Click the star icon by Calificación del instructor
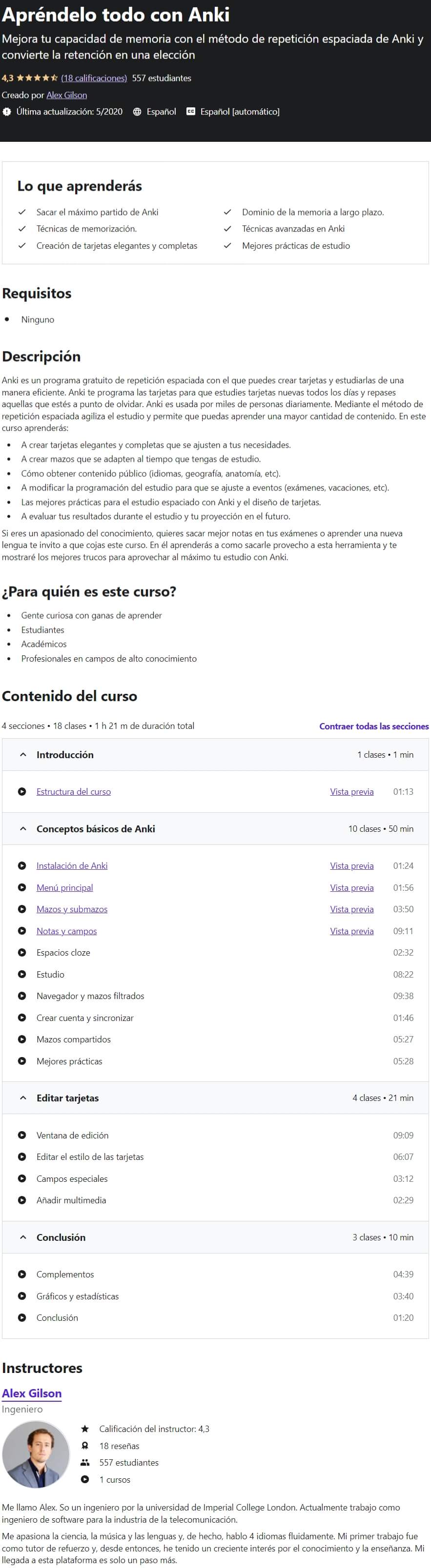Image resolution: width=431 pixels, height=1568 pixels. [x=85, y=1429]
